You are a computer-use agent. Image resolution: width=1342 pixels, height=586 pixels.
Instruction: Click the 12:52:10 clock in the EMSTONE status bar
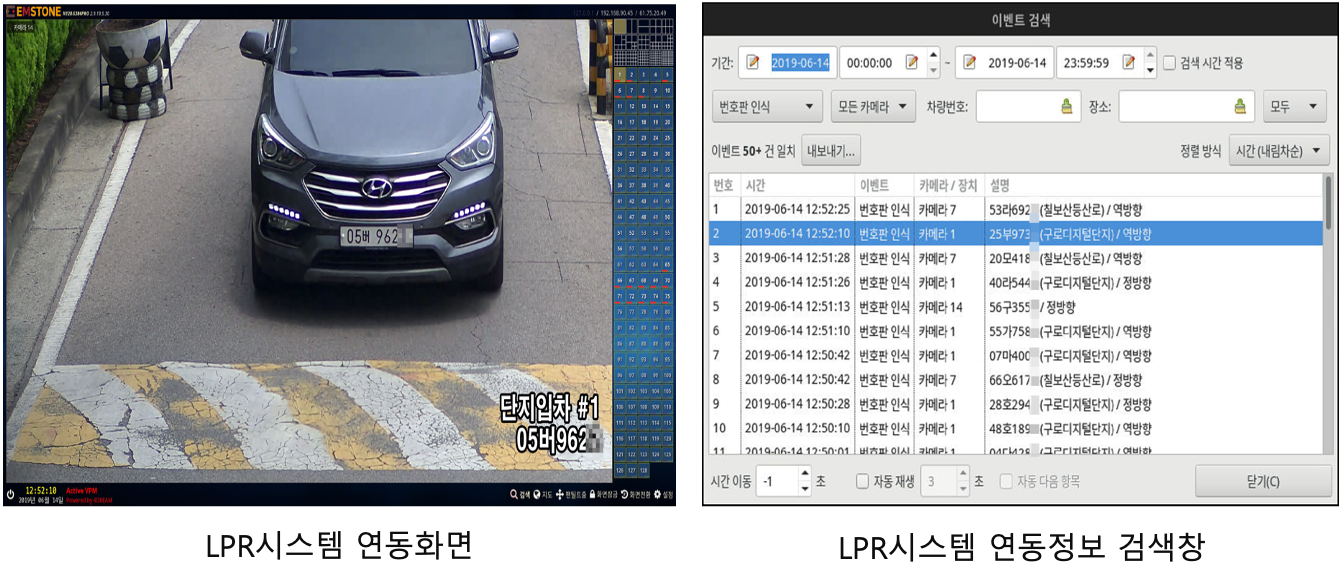40,491
